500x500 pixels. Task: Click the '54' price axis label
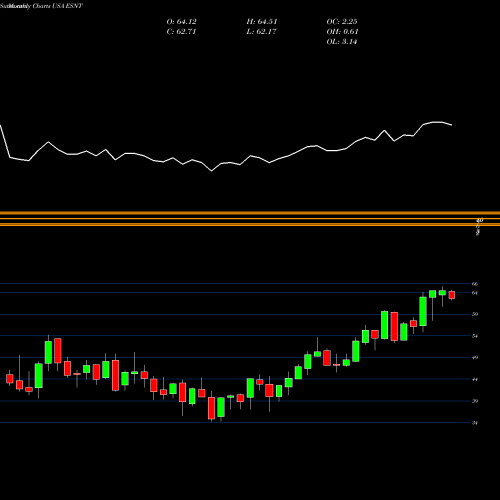[x=475, y=336]
